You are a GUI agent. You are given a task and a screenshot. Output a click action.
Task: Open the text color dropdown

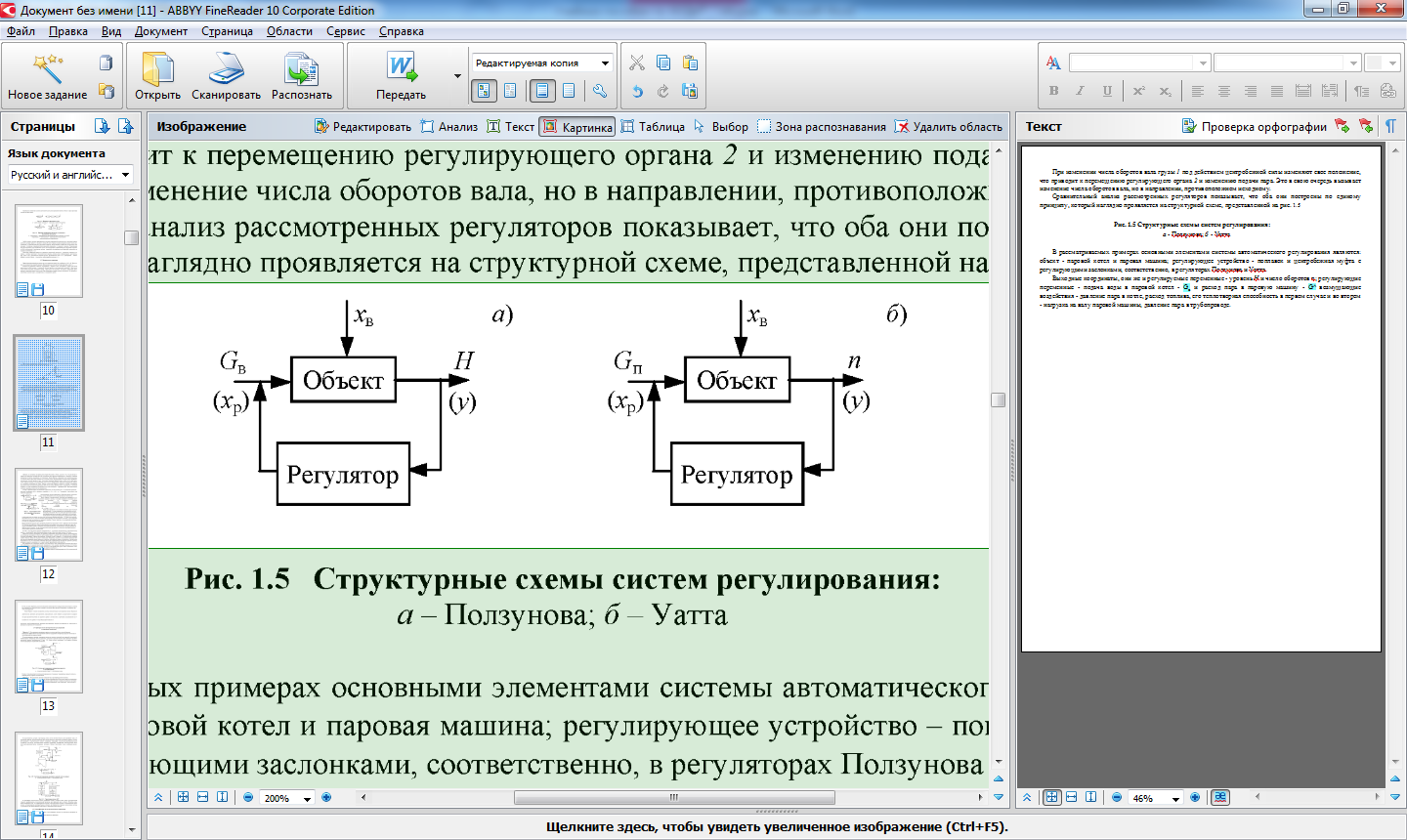(1383, 63)
